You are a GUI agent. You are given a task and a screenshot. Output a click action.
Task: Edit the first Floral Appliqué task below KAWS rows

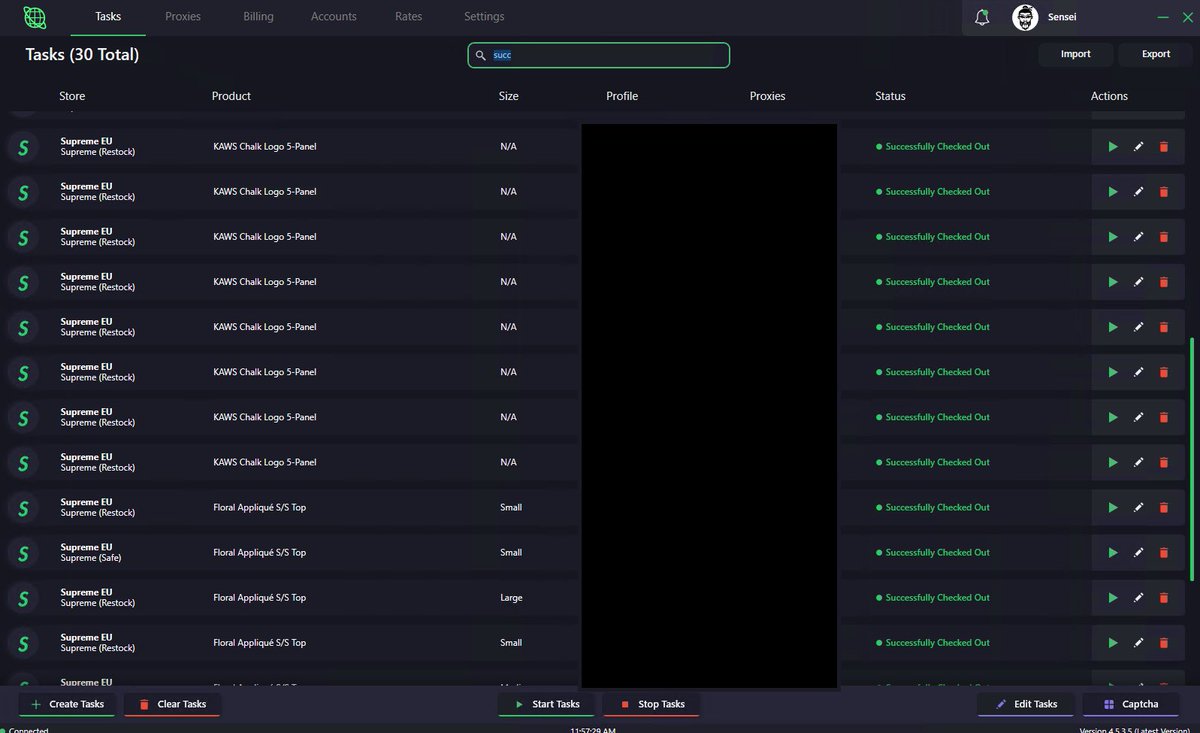click(1138, 507)
